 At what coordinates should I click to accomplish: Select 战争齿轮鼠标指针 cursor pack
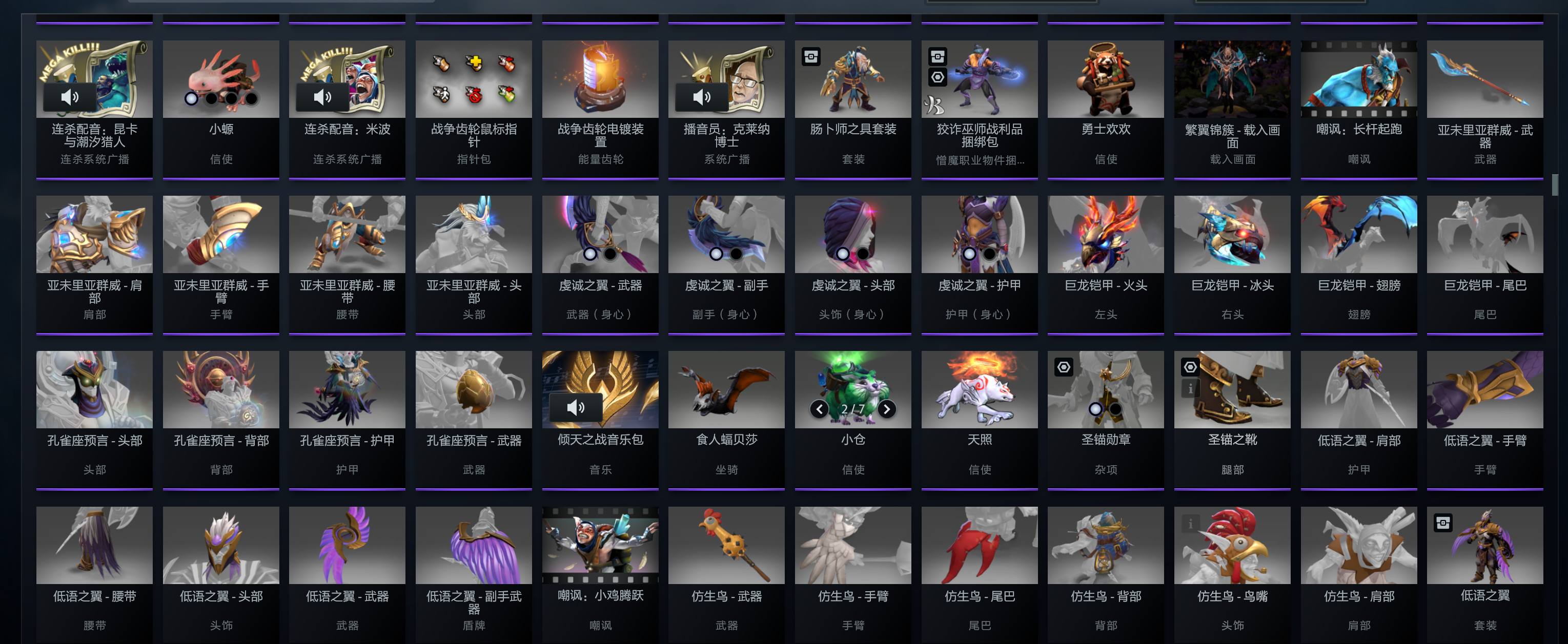coord(474,110)
